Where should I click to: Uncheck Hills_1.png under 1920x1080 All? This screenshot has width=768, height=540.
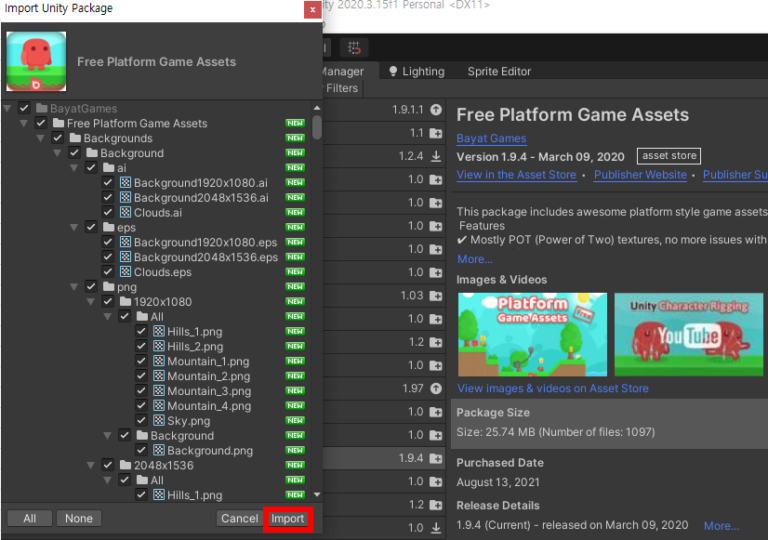(x=142, y=331)
